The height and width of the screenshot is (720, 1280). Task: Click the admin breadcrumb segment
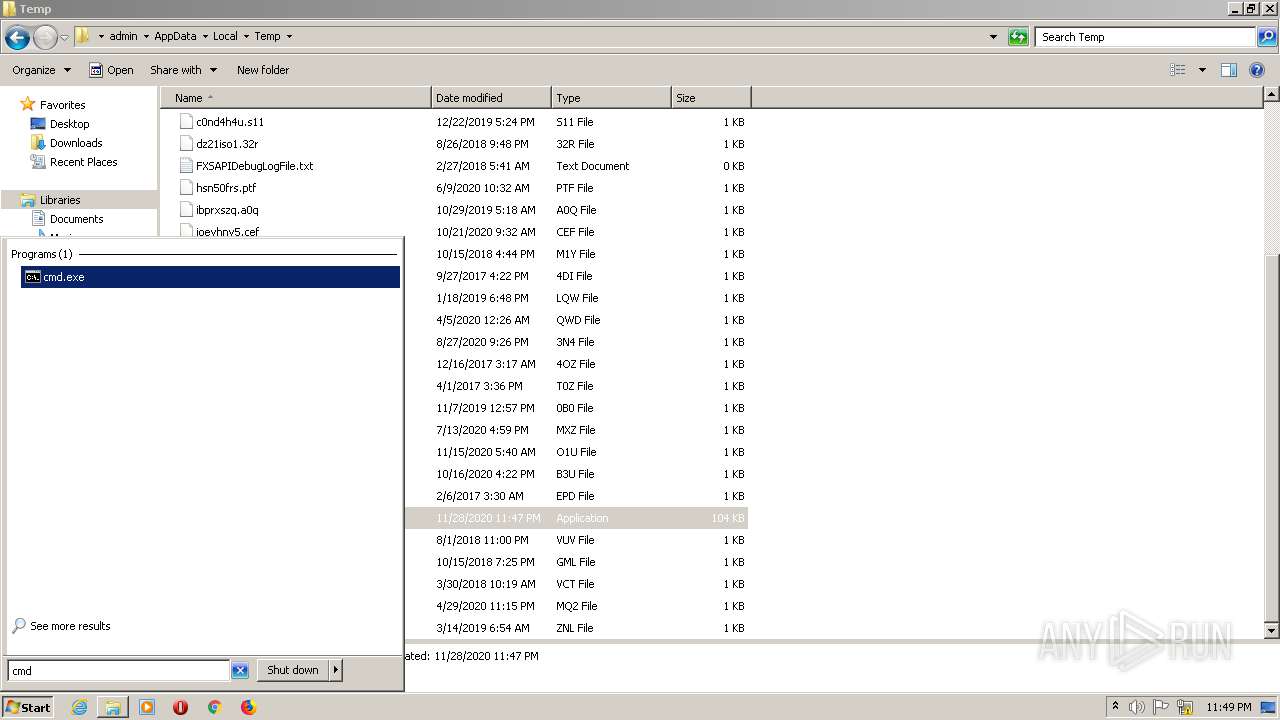click(x=123, y=36)
